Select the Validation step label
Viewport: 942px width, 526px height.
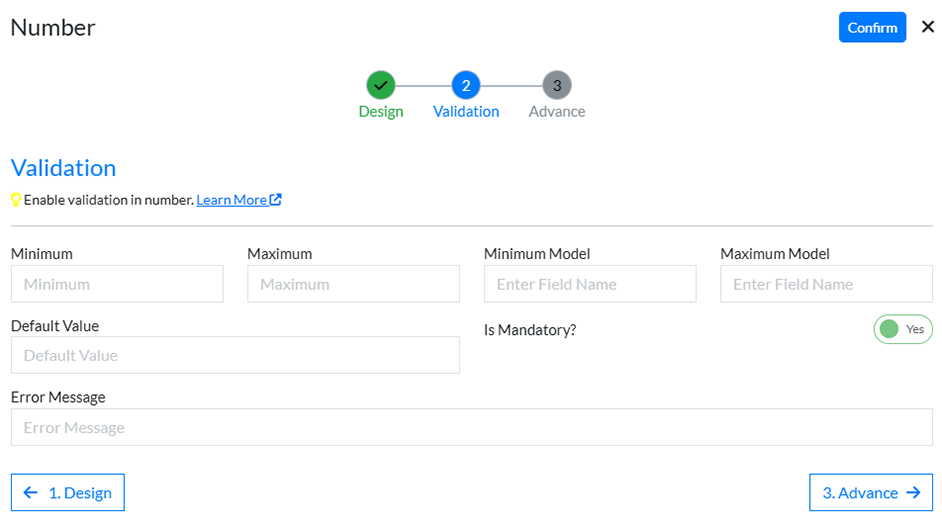coord(466,112)
